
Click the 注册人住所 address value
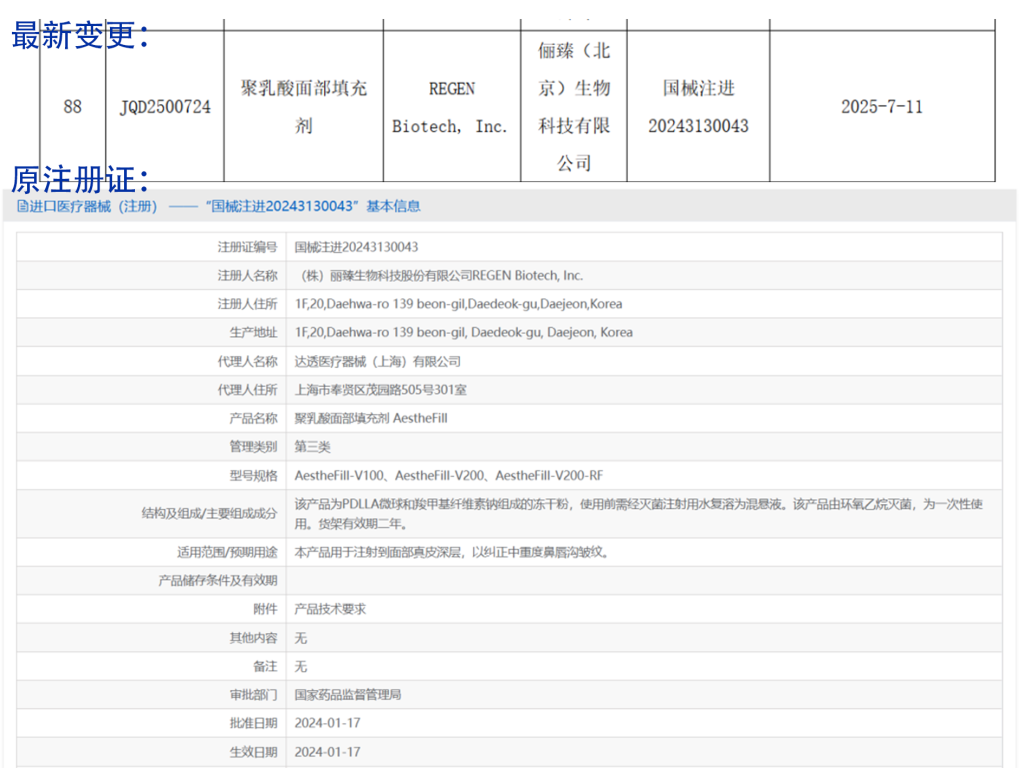pos(458,304)
